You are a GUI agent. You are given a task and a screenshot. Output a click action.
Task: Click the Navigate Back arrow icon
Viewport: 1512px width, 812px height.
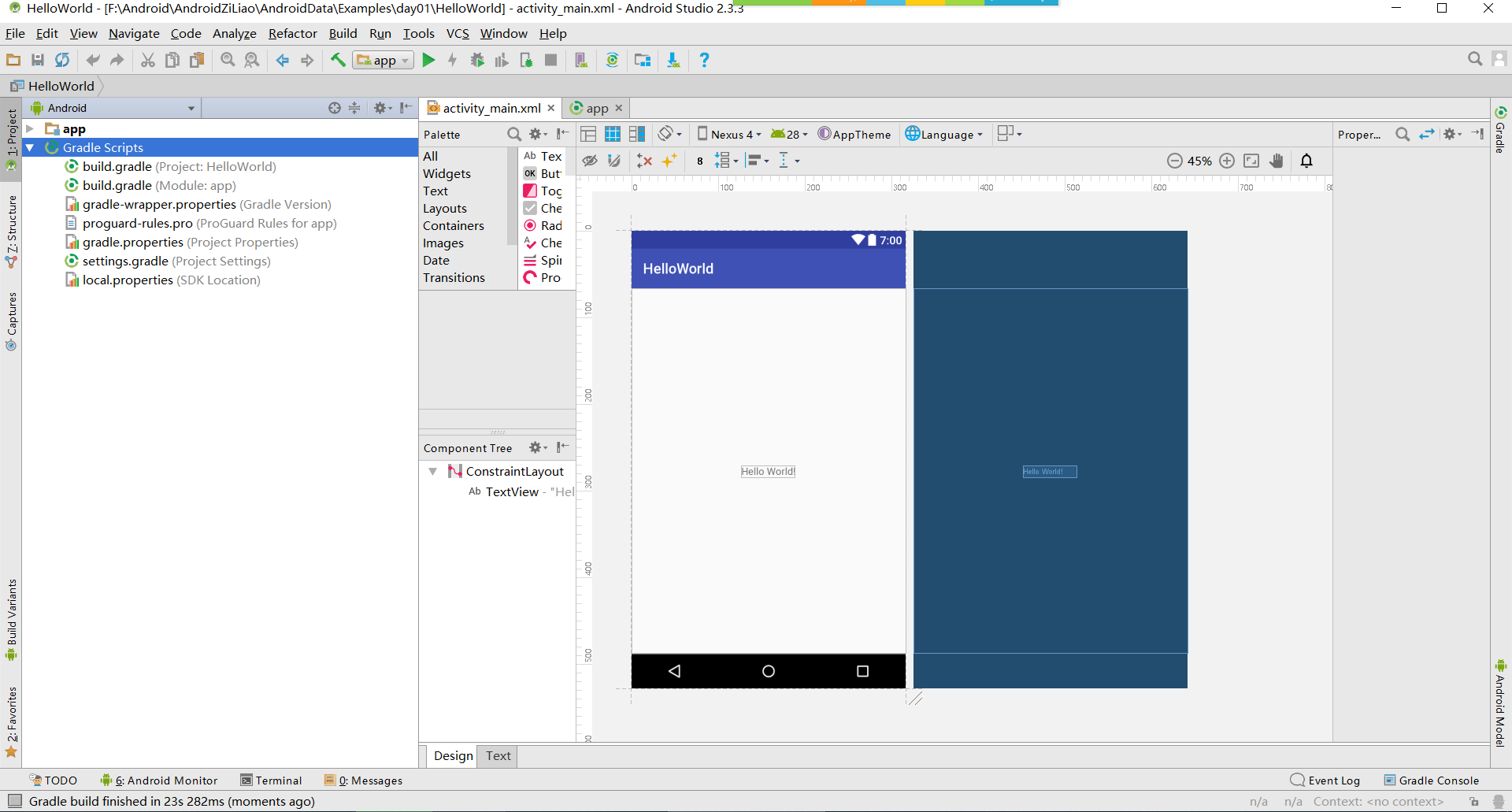[283, 60]
